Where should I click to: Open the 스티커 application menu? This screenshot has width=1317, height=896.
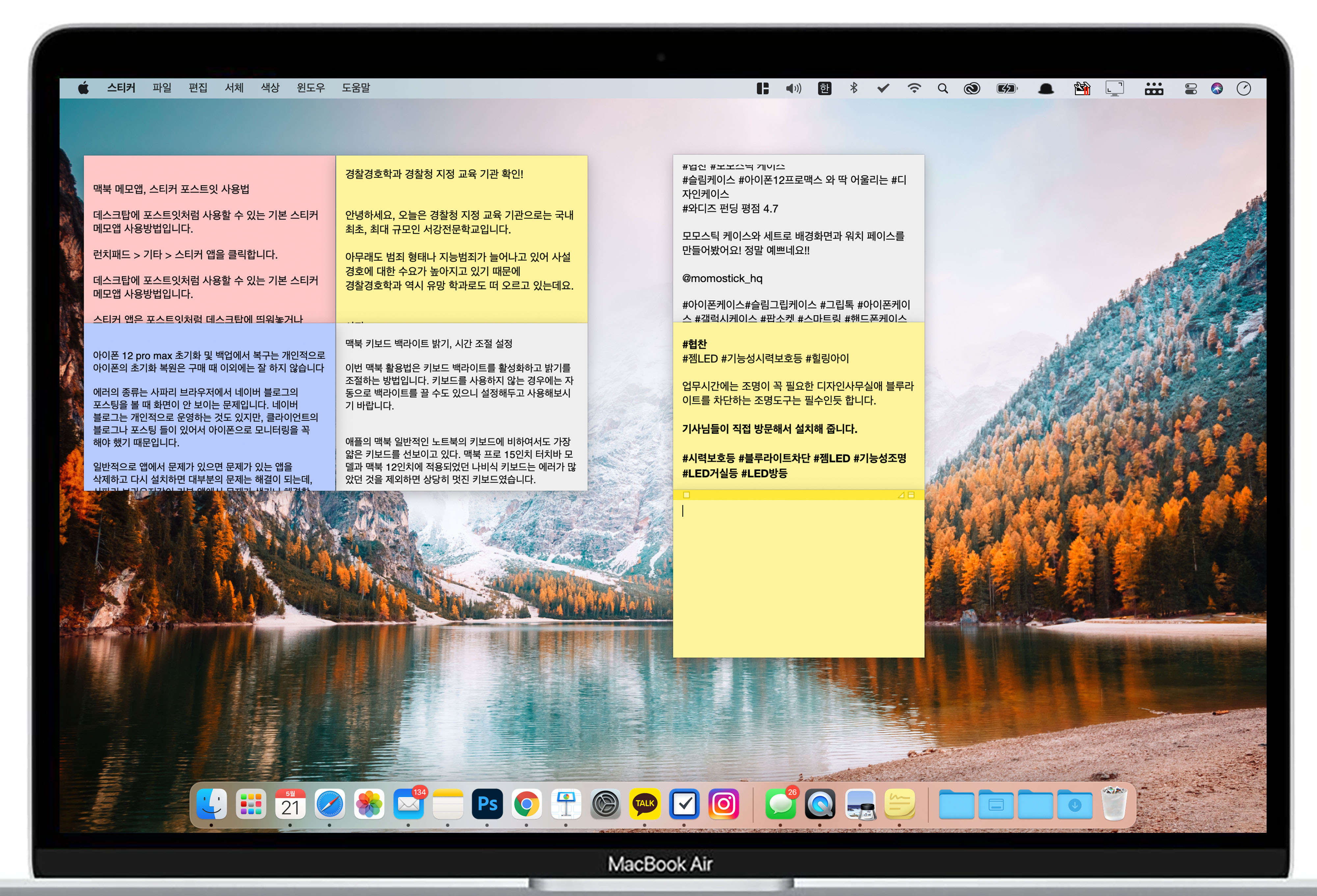(121, 88)
